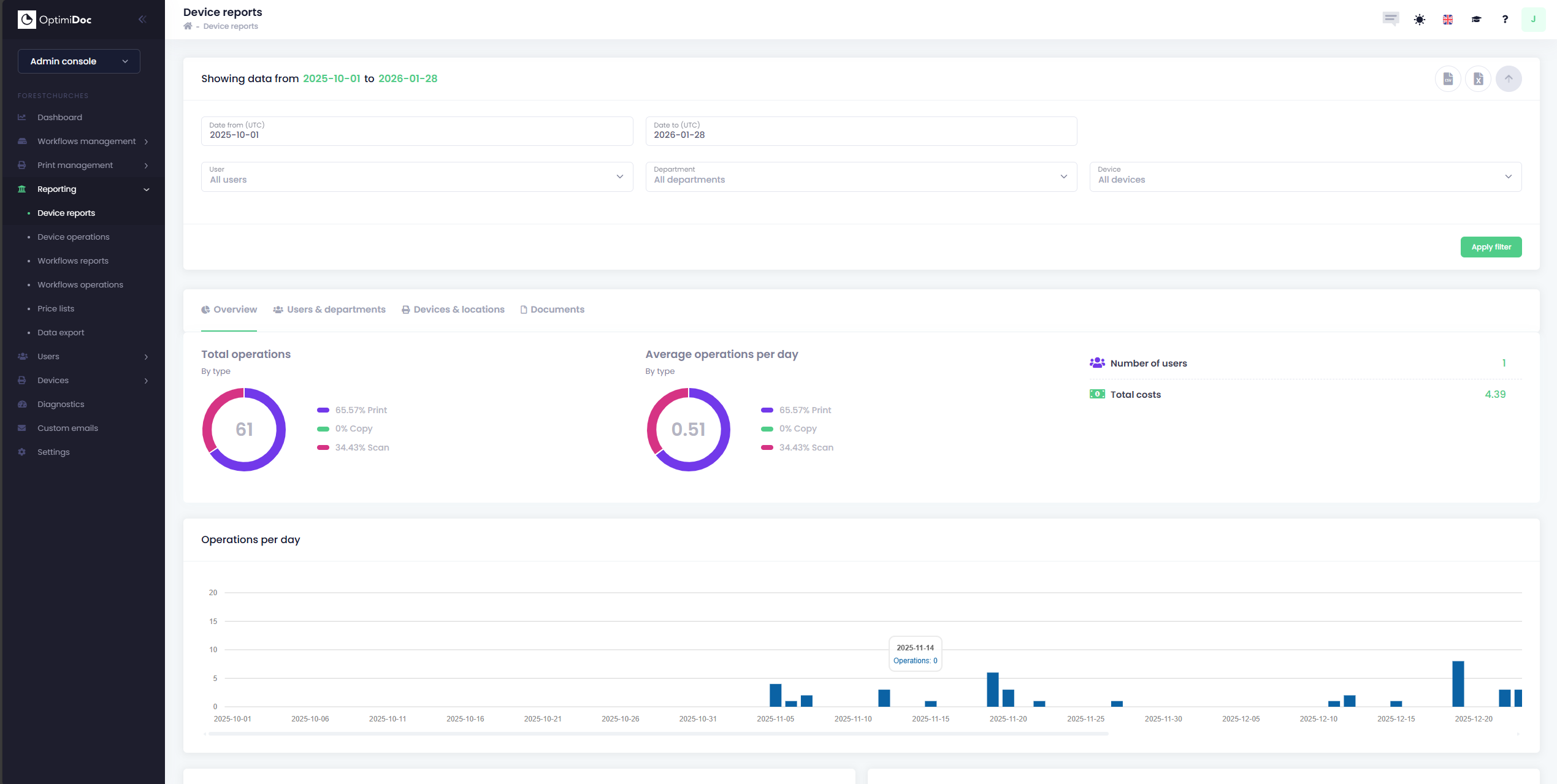1557x784 pixels.
Task: Open the All users dropdown
Action: point(417,177)
